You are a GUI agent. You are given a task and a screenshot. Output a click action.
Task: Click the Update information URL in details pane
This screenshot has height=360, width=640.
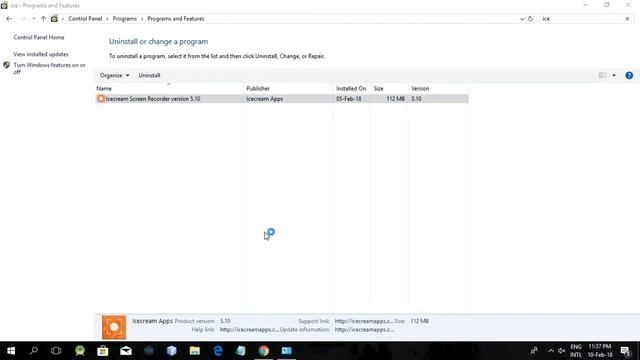click(x=364, y=330)
